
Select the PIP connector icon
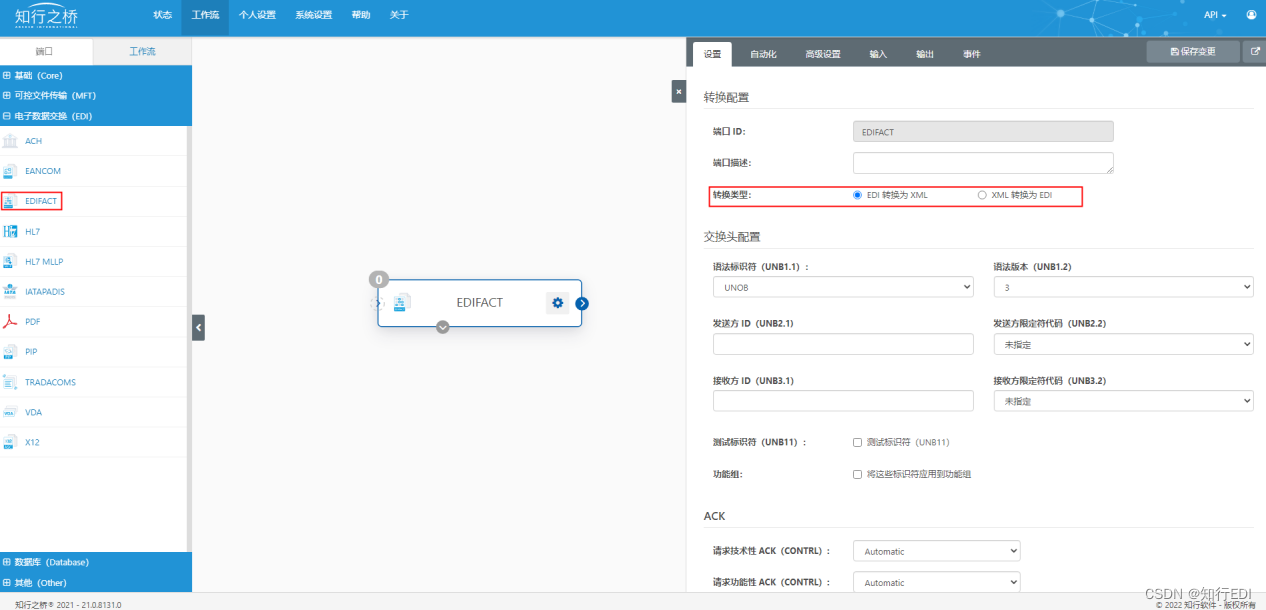click(x=10, y=352)
